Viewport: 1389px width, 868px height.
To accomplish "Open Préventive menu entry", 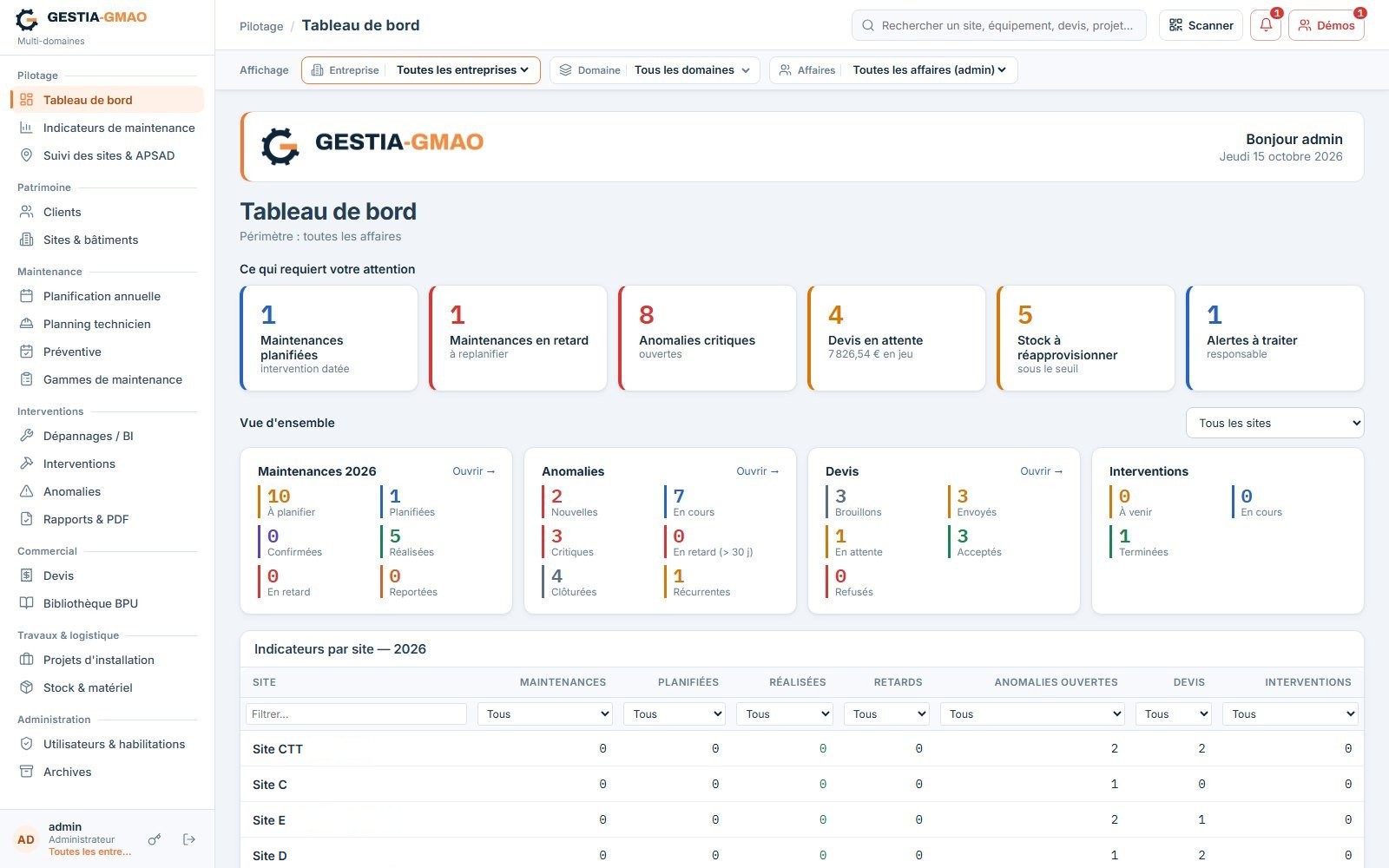I will 108,352.
